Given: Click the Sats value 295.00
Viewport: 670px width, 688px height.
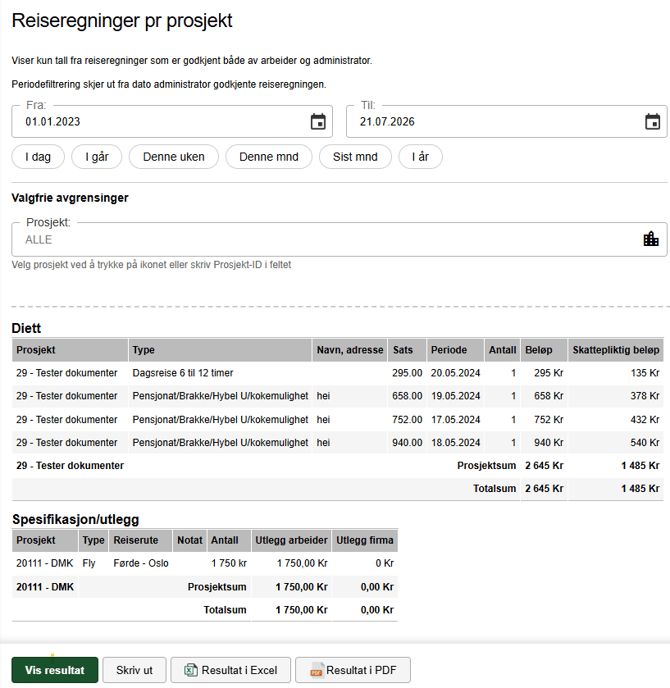Looking at the screenshot, I should pos(407,373).
